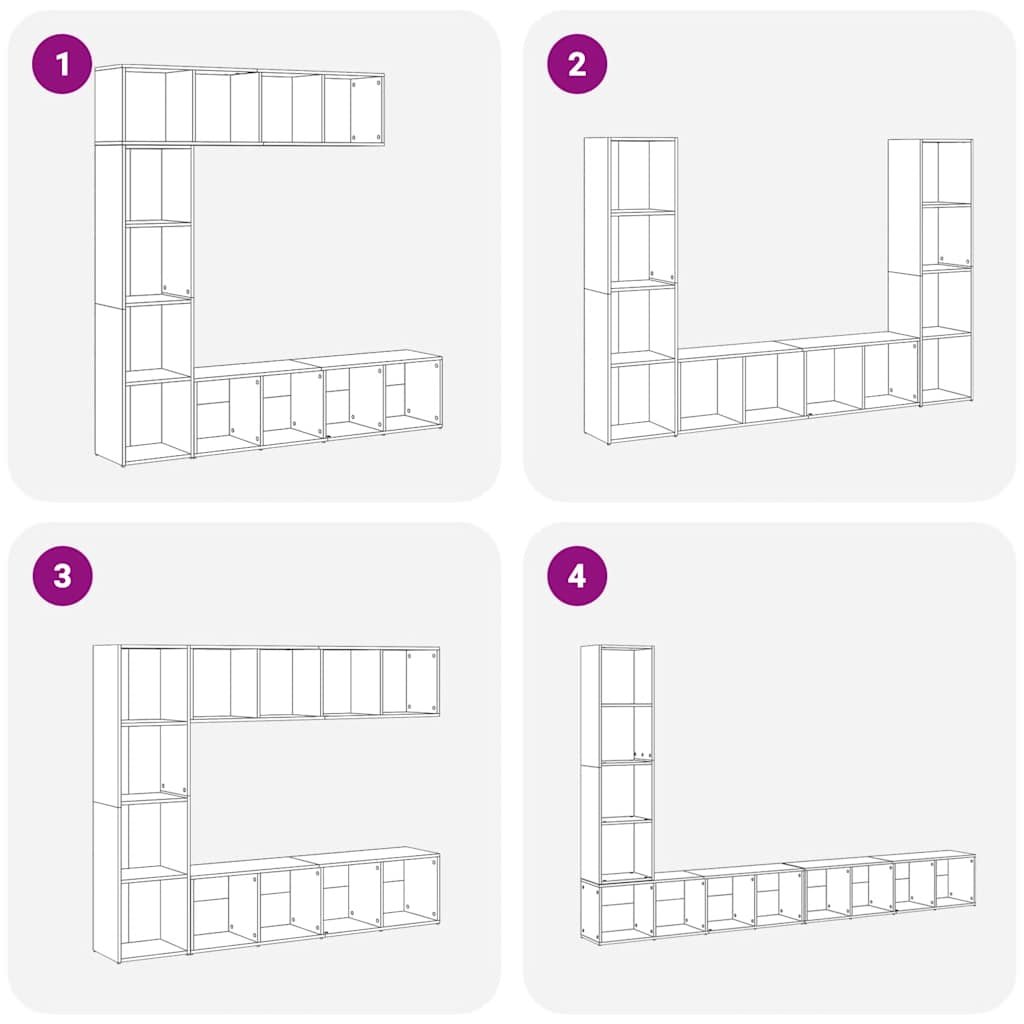The height and width of the screenshot is (1024, 1024).
Task: Click the upper horizontal cabinet in layout 3
Action: point(314,682)
